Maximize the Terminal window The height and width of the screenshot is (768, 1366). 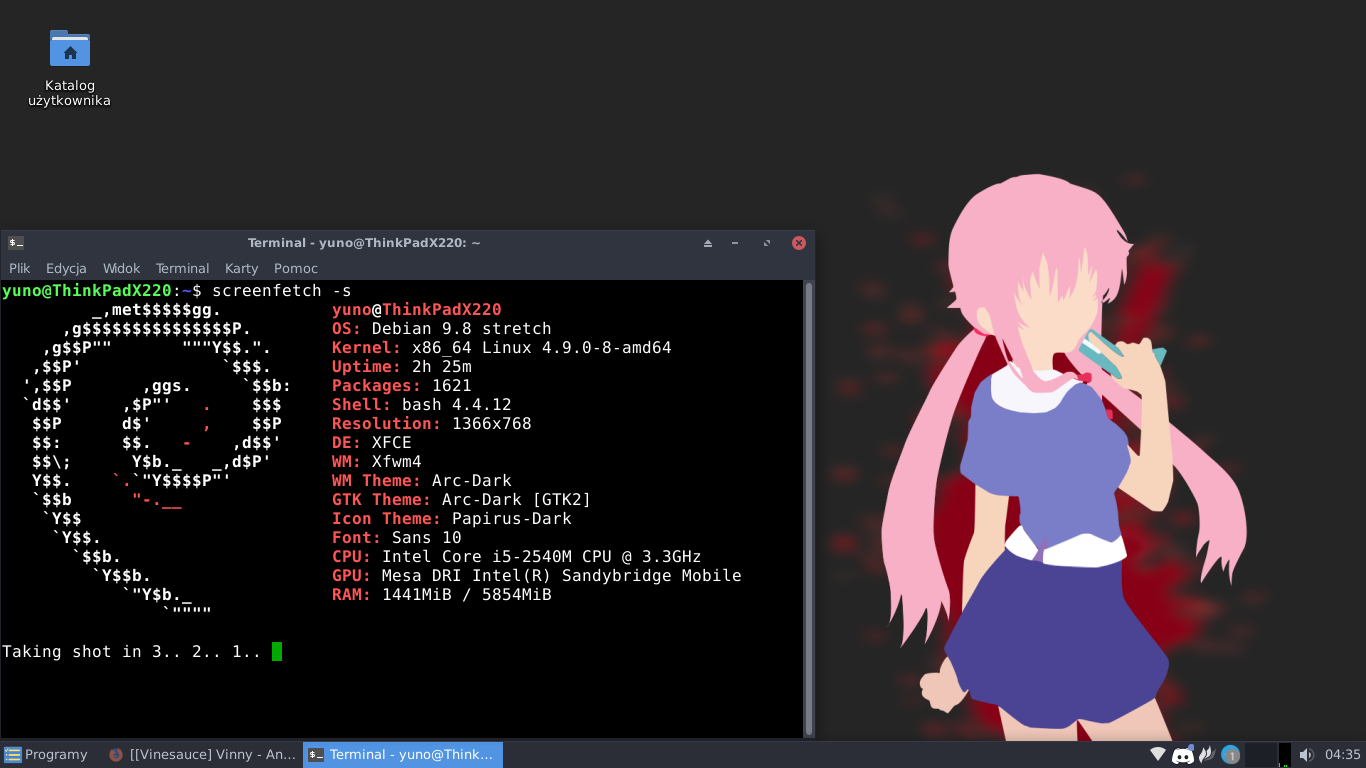[x=767, y=243]
